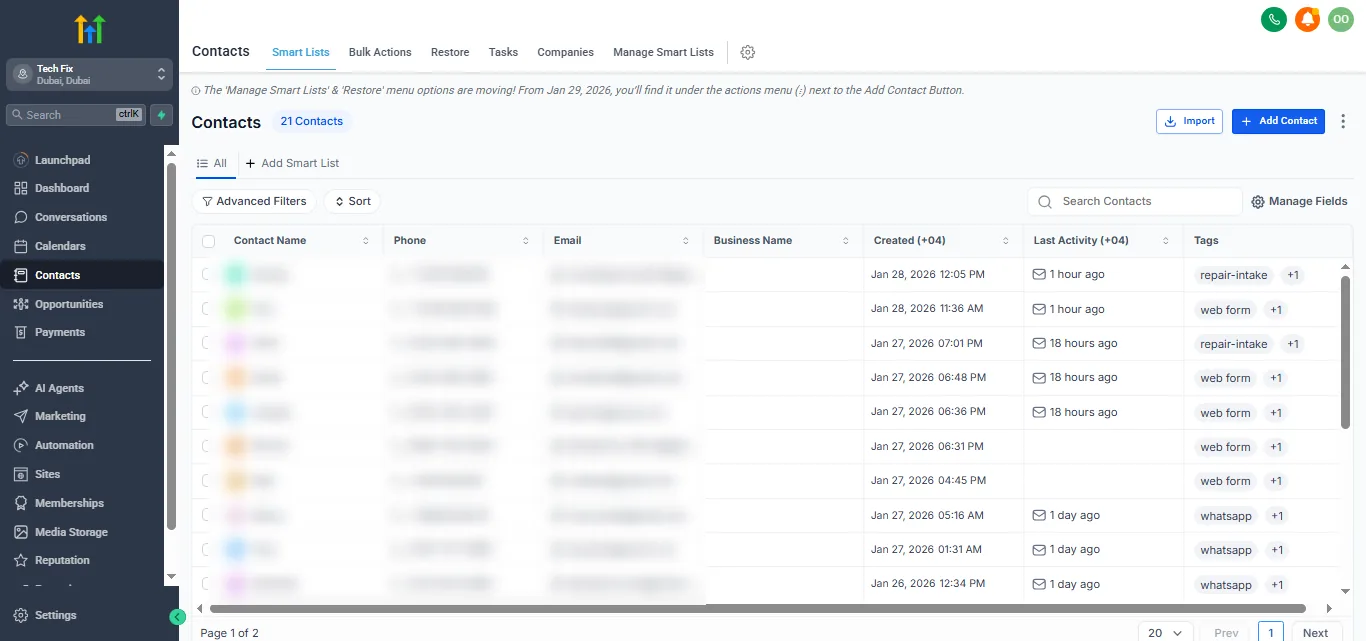Sort by the Email column arrows
Image resolution: width=1366 pixels, height=641 pixels.
tap(686, 241)
